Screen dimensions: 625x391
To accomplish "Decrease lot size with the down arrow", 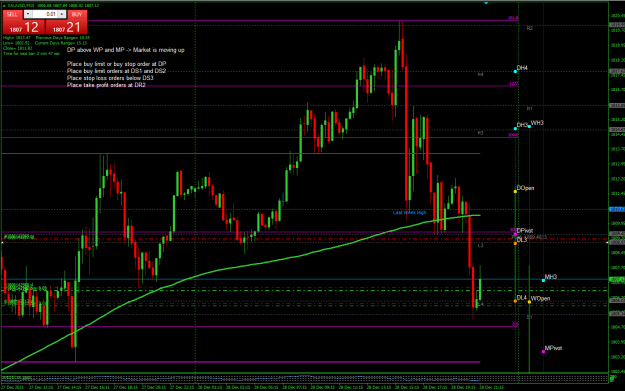I will point(28,14).
